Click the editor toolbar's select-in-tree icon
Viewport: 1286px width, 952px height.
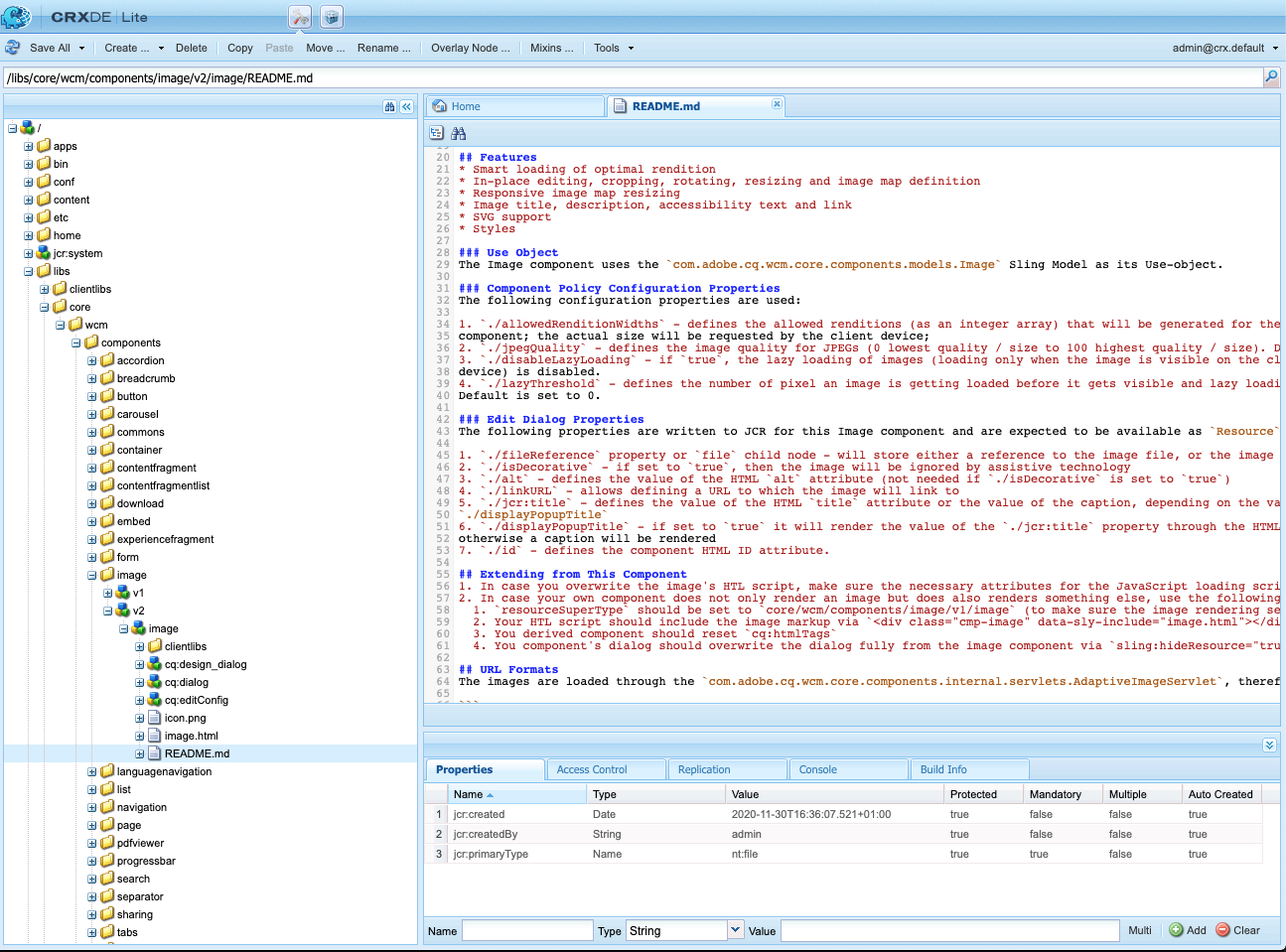pos(437,133)
